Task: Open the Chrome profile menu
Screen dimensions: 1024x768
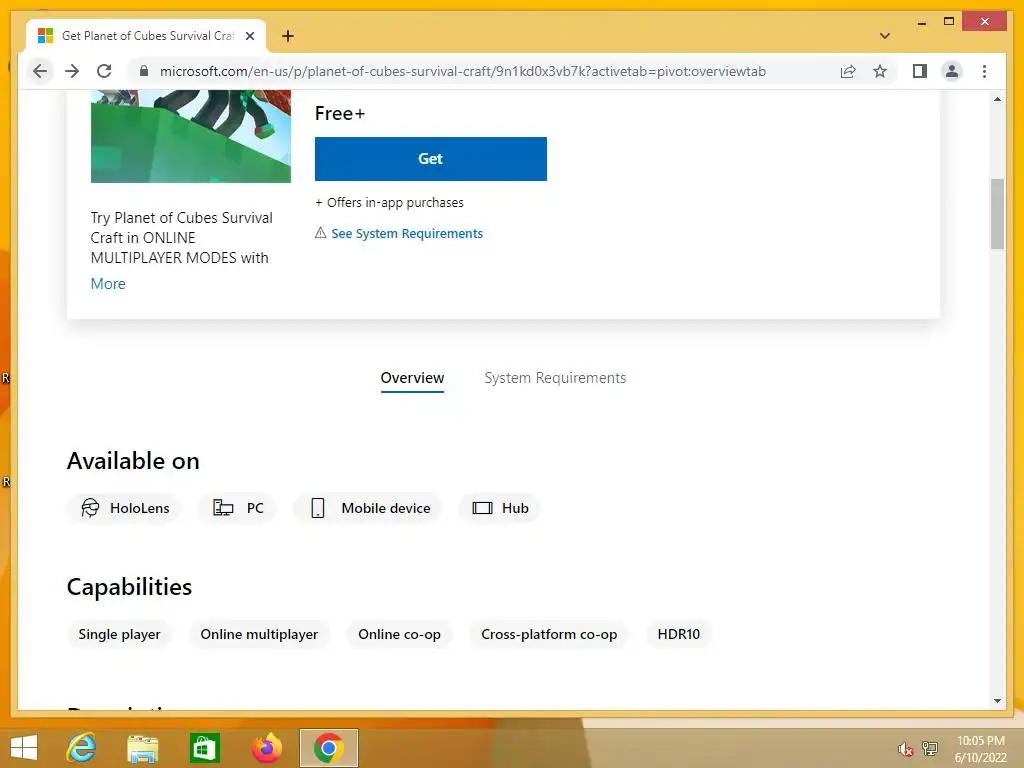Action: [952, 71]
